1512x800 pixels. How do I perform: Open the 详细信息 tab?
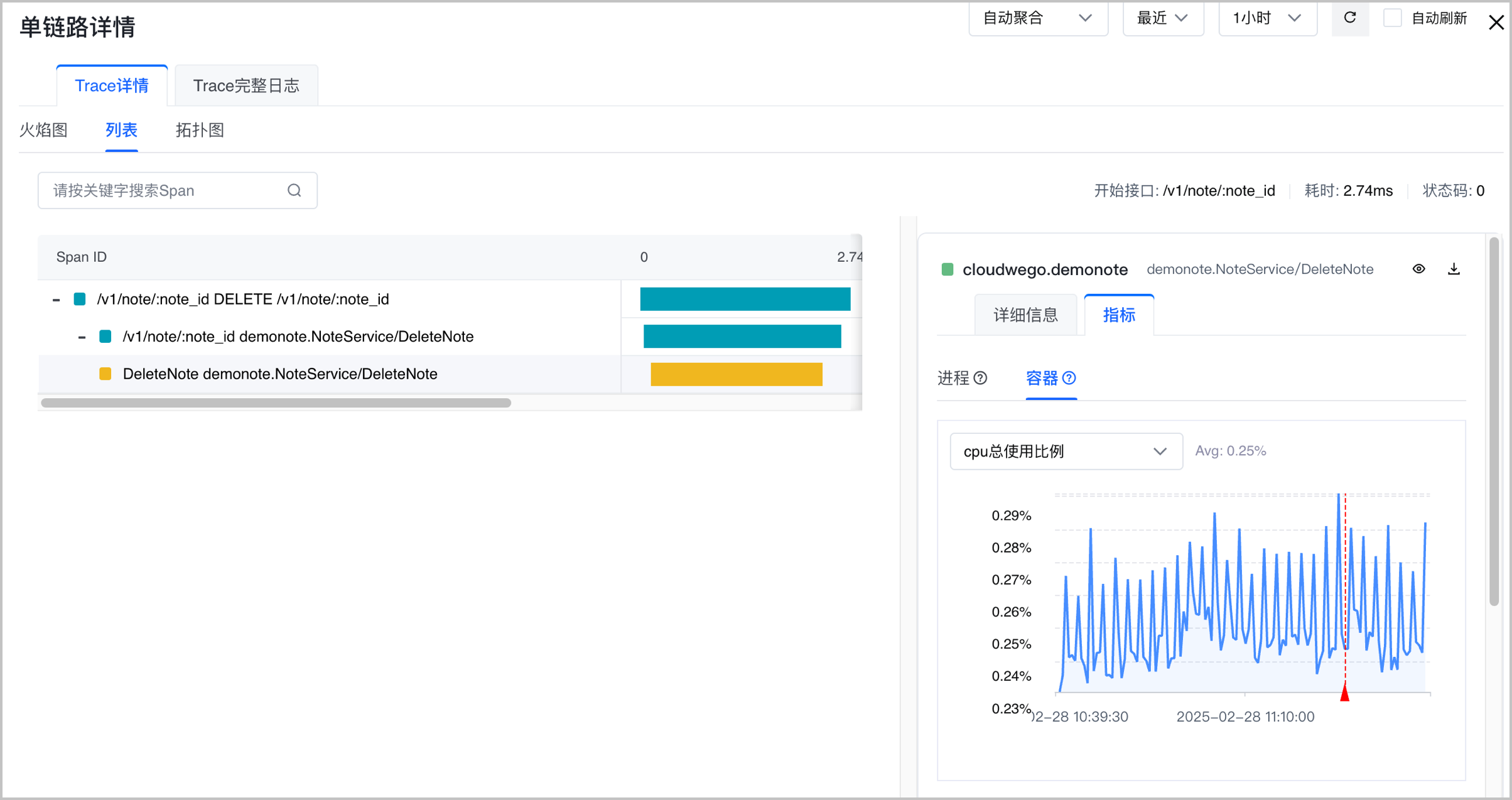[x=1025, y=315]
